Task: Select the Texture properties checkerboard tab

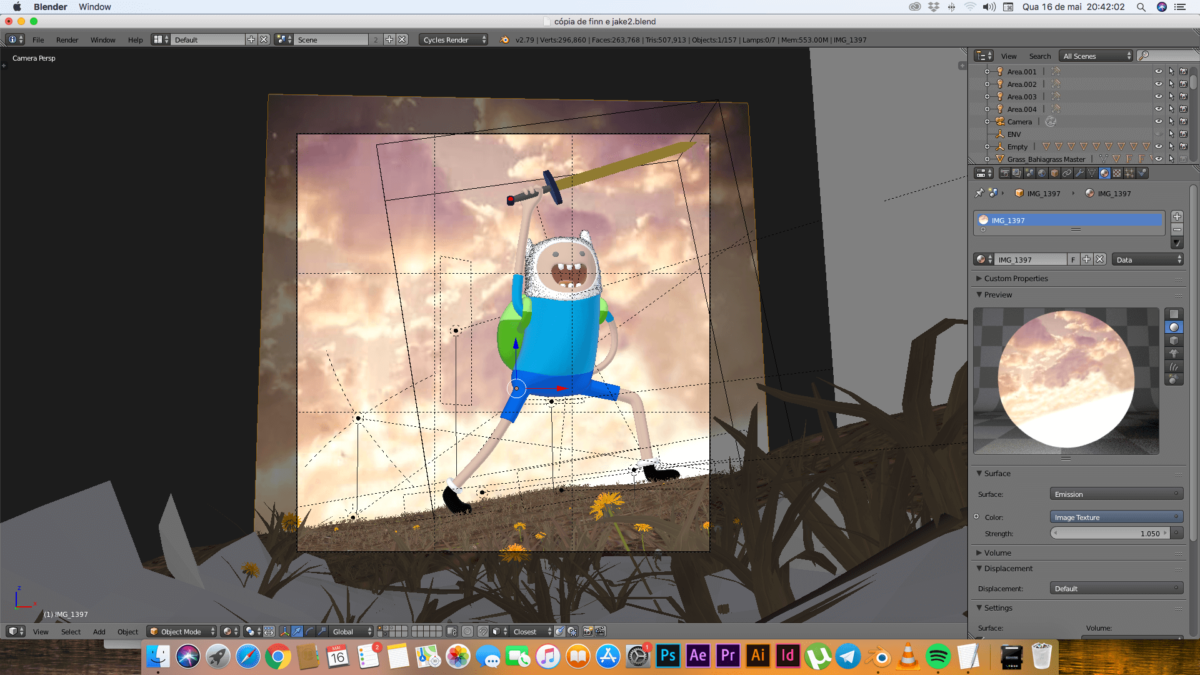Action: (x=1117, y=173)
